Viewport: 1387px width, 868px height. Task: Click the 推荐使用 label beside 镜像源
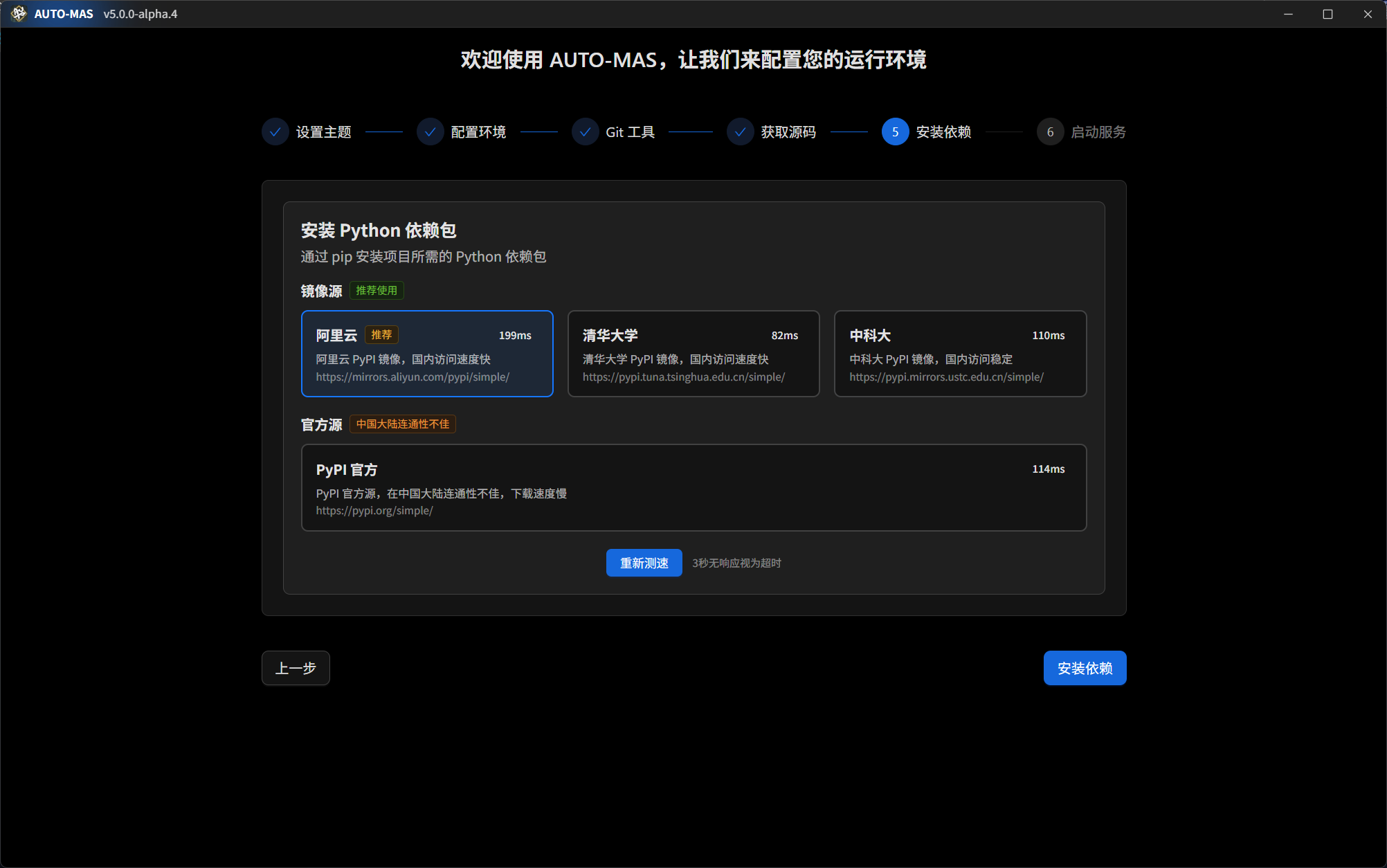[376, 290]
